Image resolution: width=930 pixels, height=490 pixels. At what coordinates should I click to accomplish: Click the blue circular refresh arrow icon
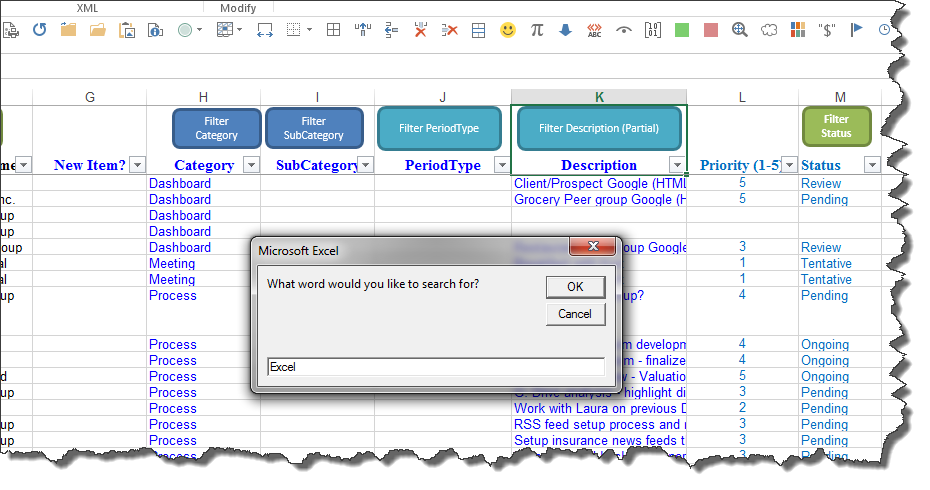[40, 30]
